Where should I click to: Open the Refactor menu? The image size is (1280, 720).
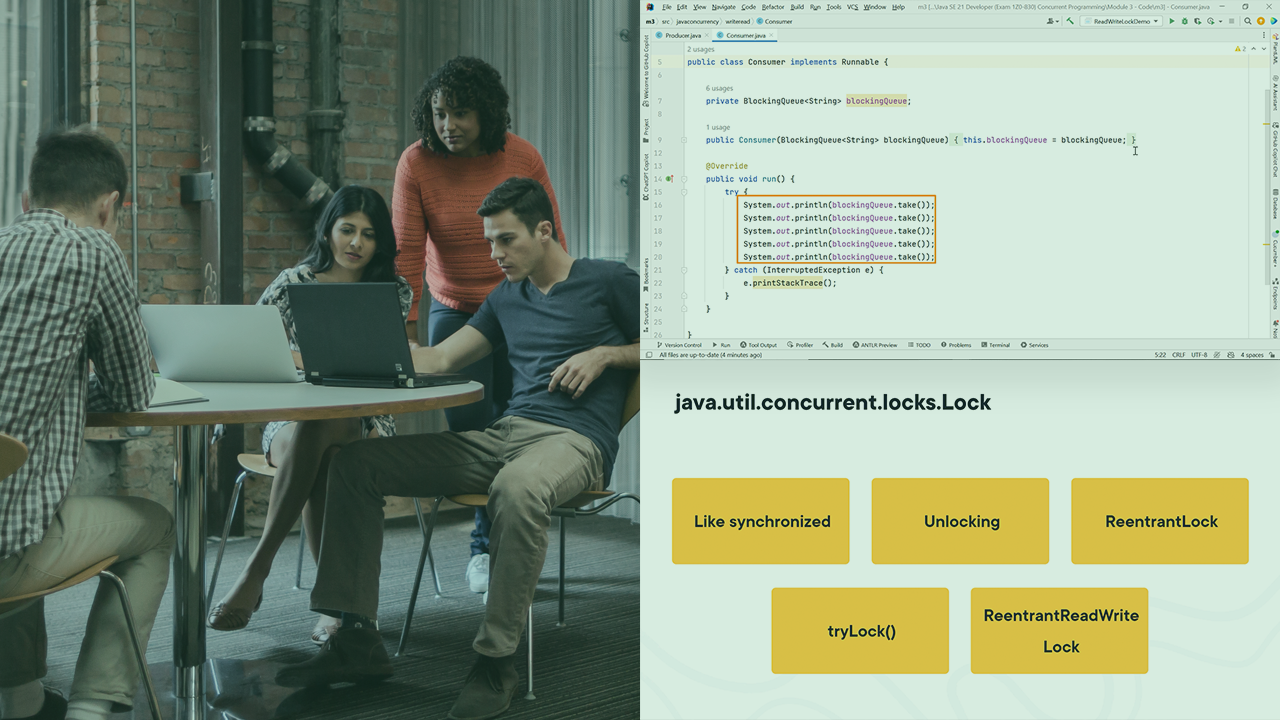coord(773,7)
